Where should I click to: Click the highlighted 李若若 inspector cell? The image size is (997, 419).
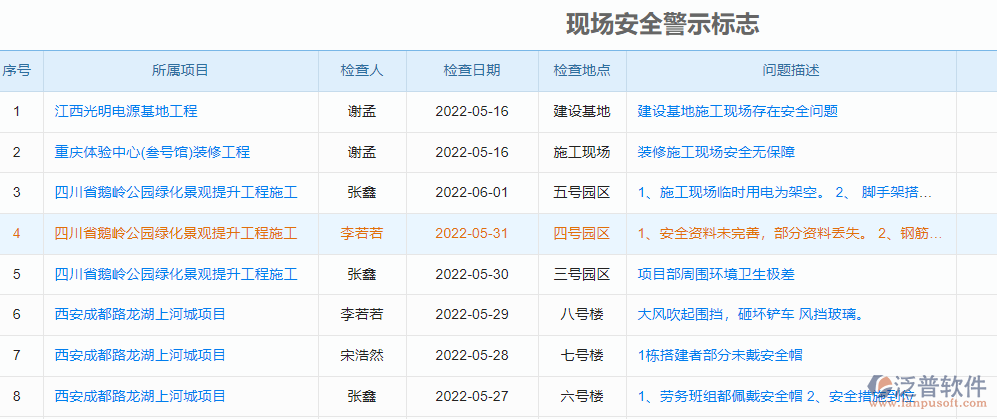361,233
